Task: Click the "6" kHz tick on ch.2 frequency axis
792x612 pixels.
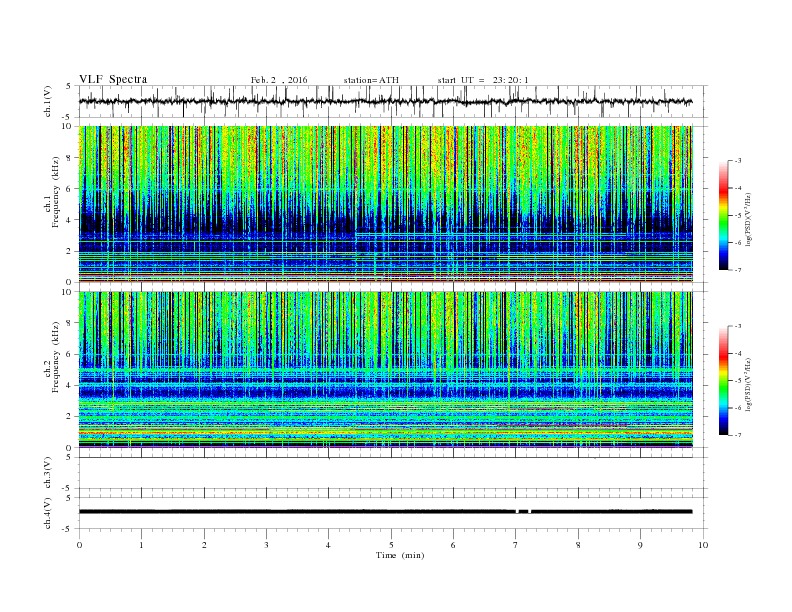Action: [x=70, y=354]
